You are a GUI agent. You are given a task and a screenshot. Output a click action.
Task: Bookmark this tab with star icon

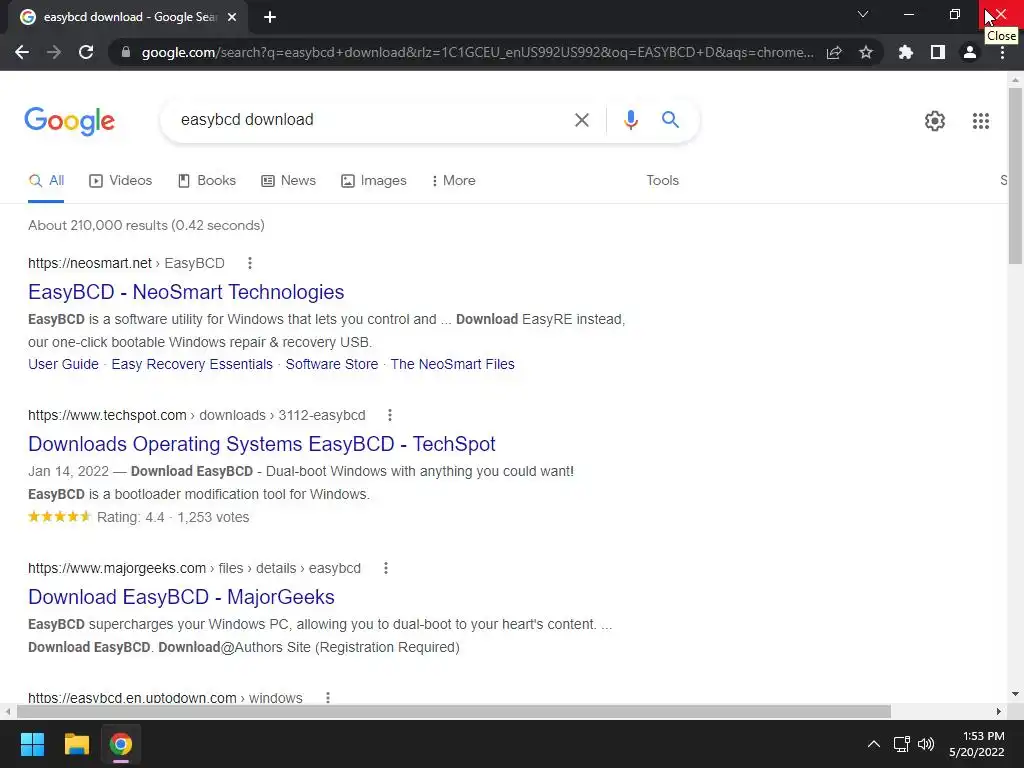(x=865, y=52)
